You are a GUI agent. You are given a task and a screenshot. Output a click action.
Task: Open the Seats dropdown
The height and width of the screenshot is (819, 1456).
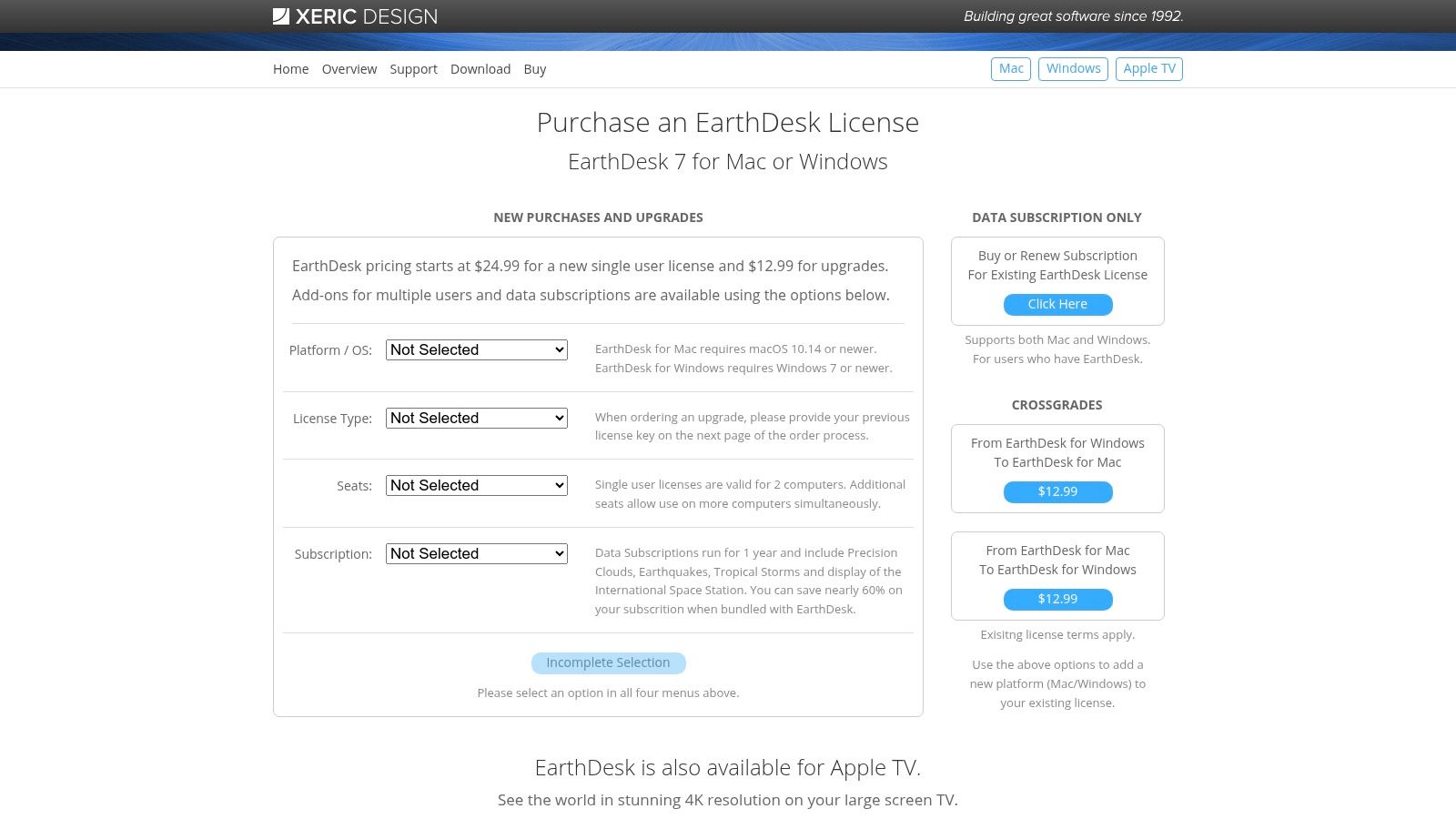[477, 485]
